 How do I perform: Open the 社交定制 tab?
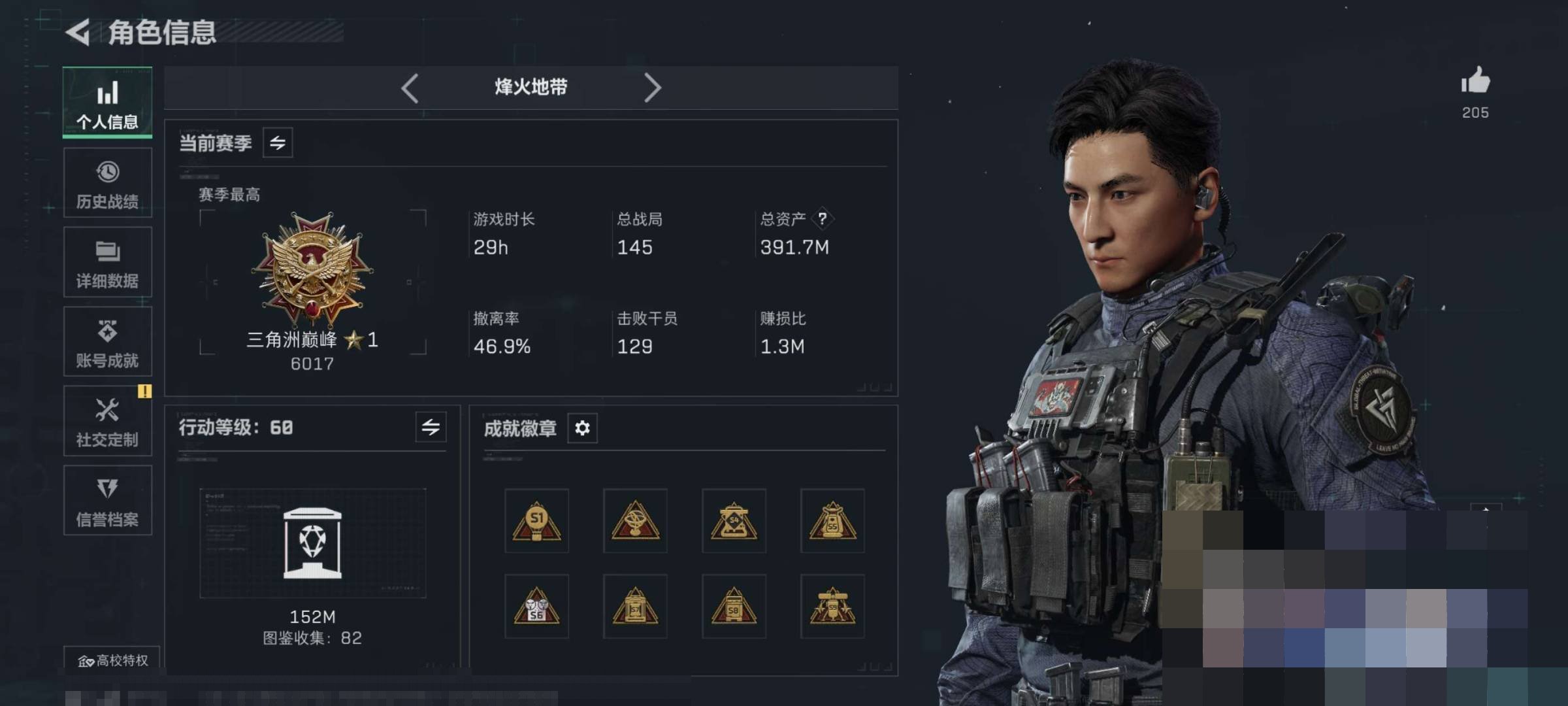pyautogui.click(x=108, y=420)
